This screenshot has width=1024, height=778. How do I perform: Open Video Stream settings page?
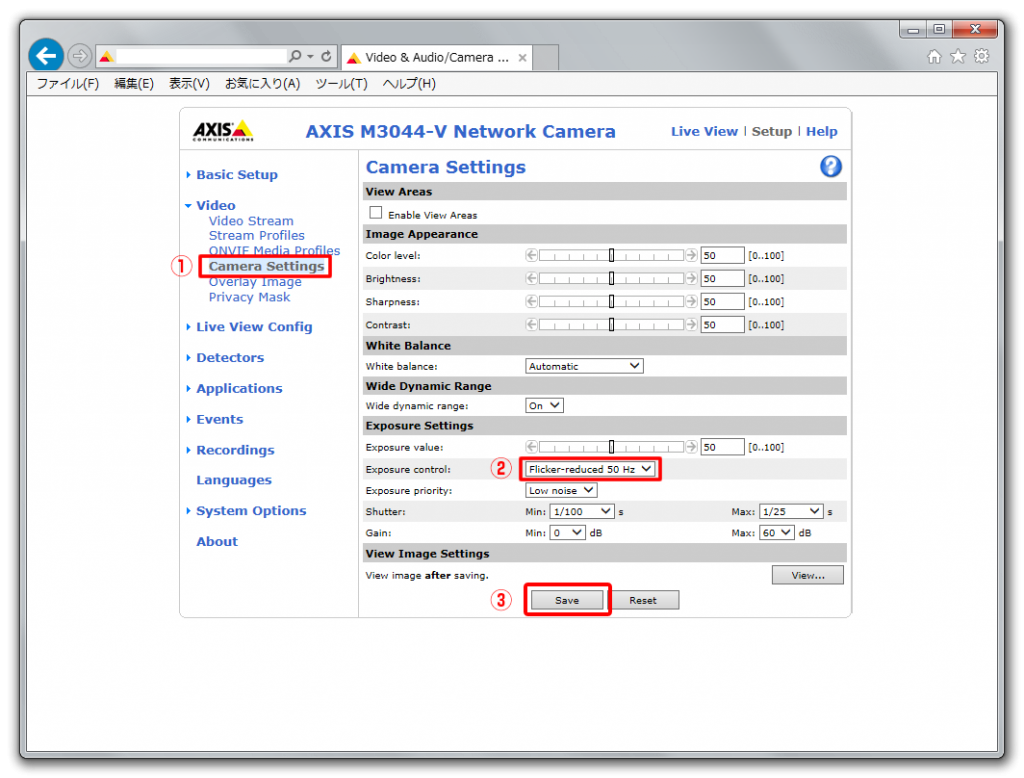[251, 221]
